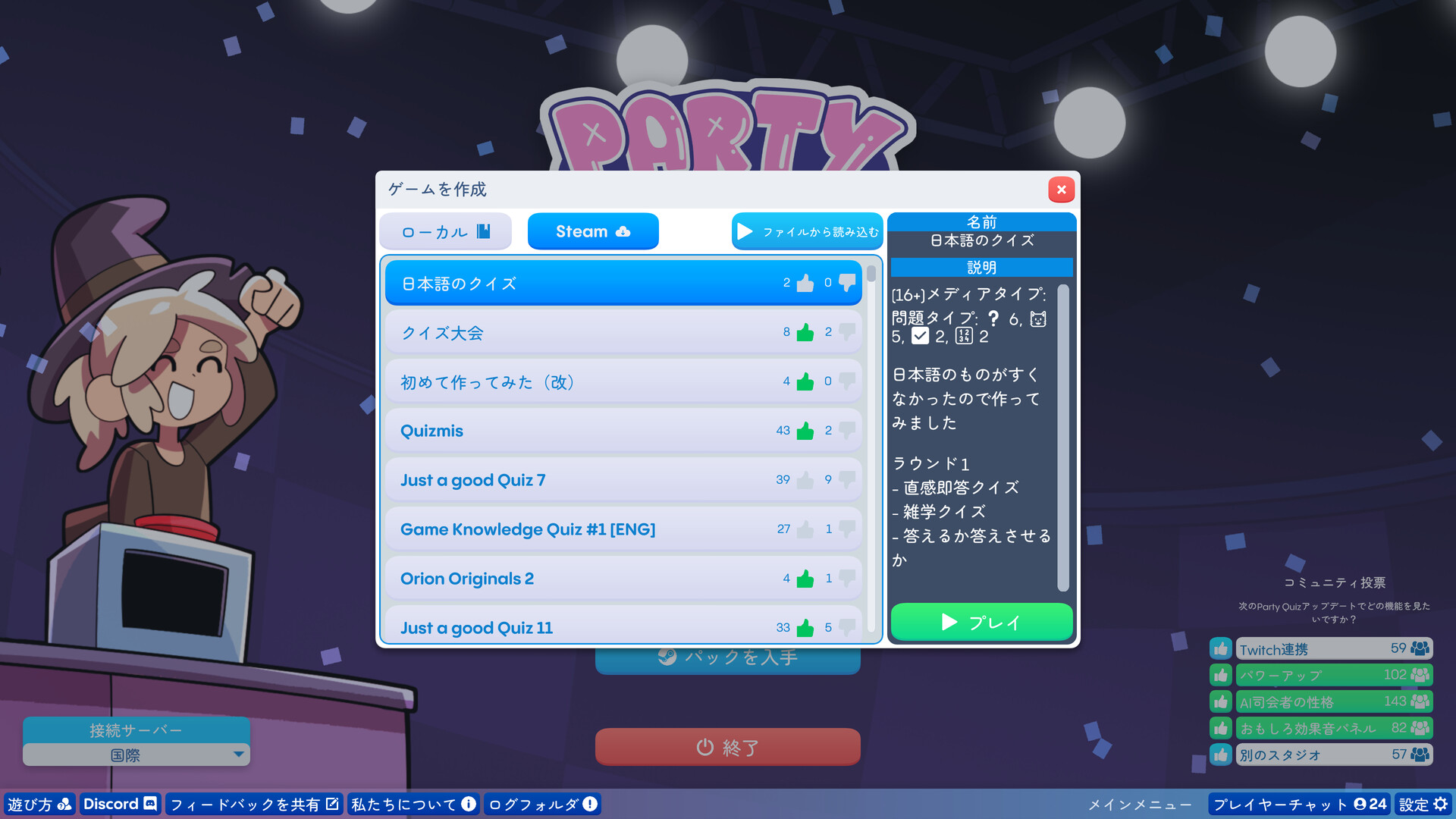Screen dimensions: 1456x819
Task: Like Just a good Quiz 7
Action: point(805,480)
